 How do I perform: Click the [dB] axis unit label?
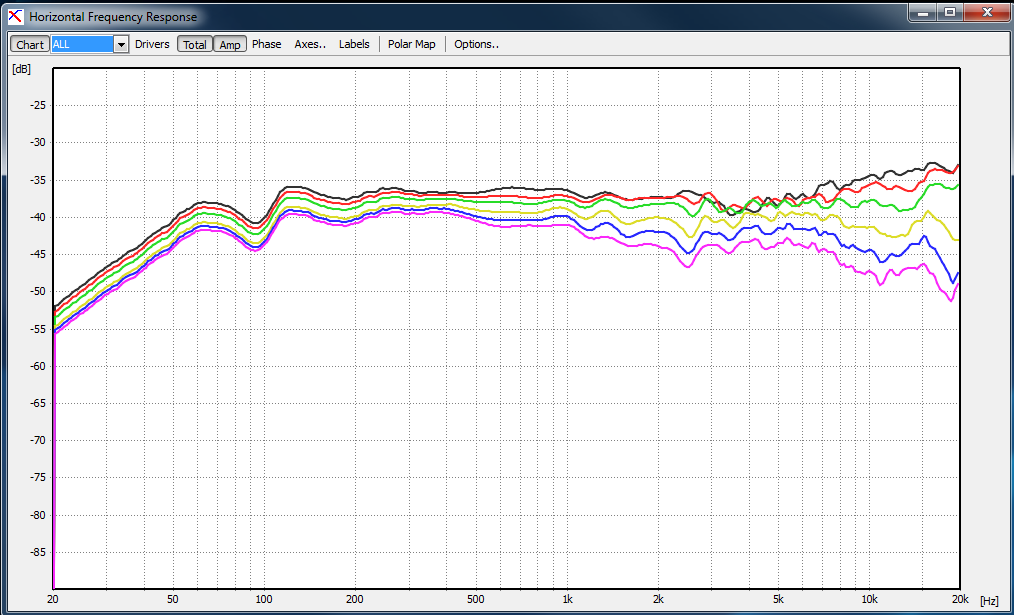[x=21, y=69]
